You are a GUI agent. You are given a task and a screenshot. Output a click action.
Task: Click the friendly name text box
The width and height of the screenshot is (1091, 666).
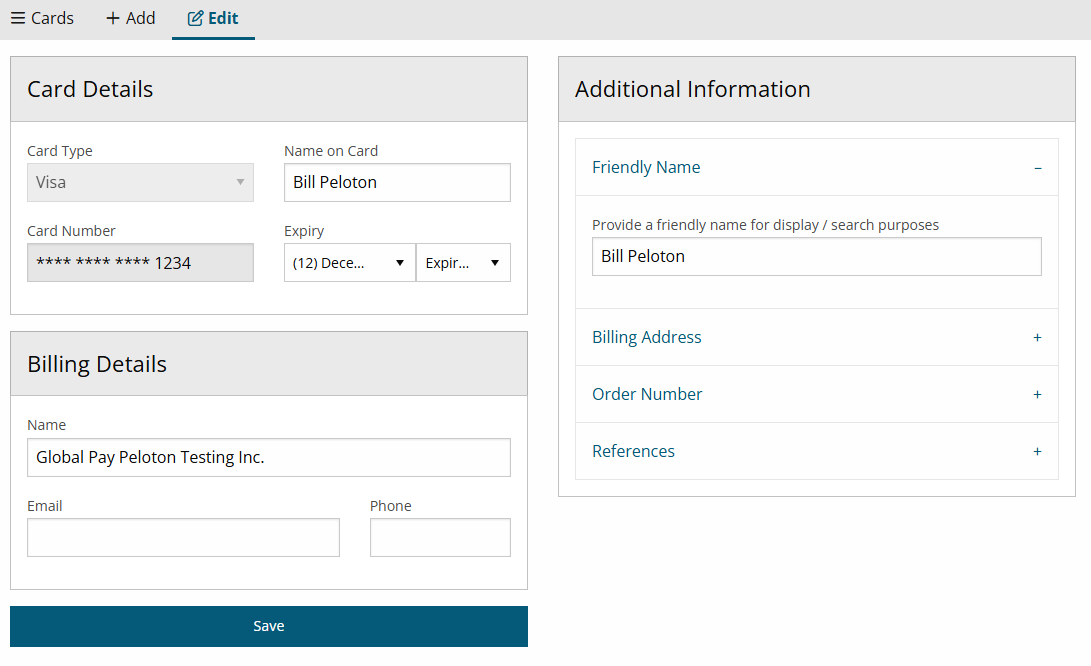(x=816, y=257)
